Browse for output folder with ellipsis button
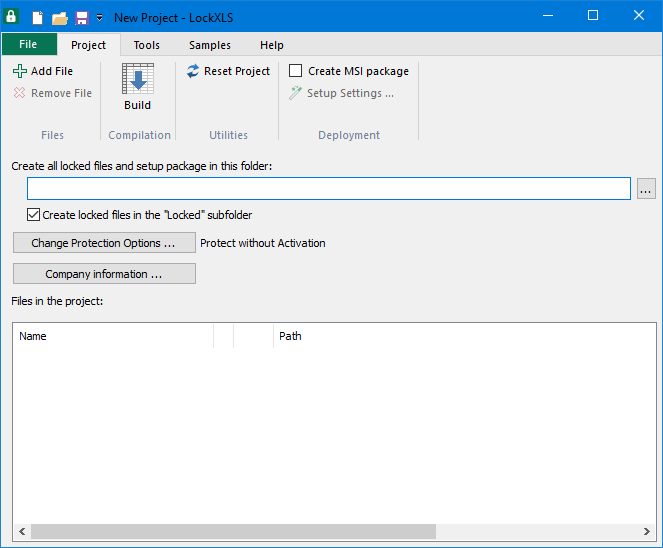The width and height of the screenshot is (663, 548). coord(646,189)
